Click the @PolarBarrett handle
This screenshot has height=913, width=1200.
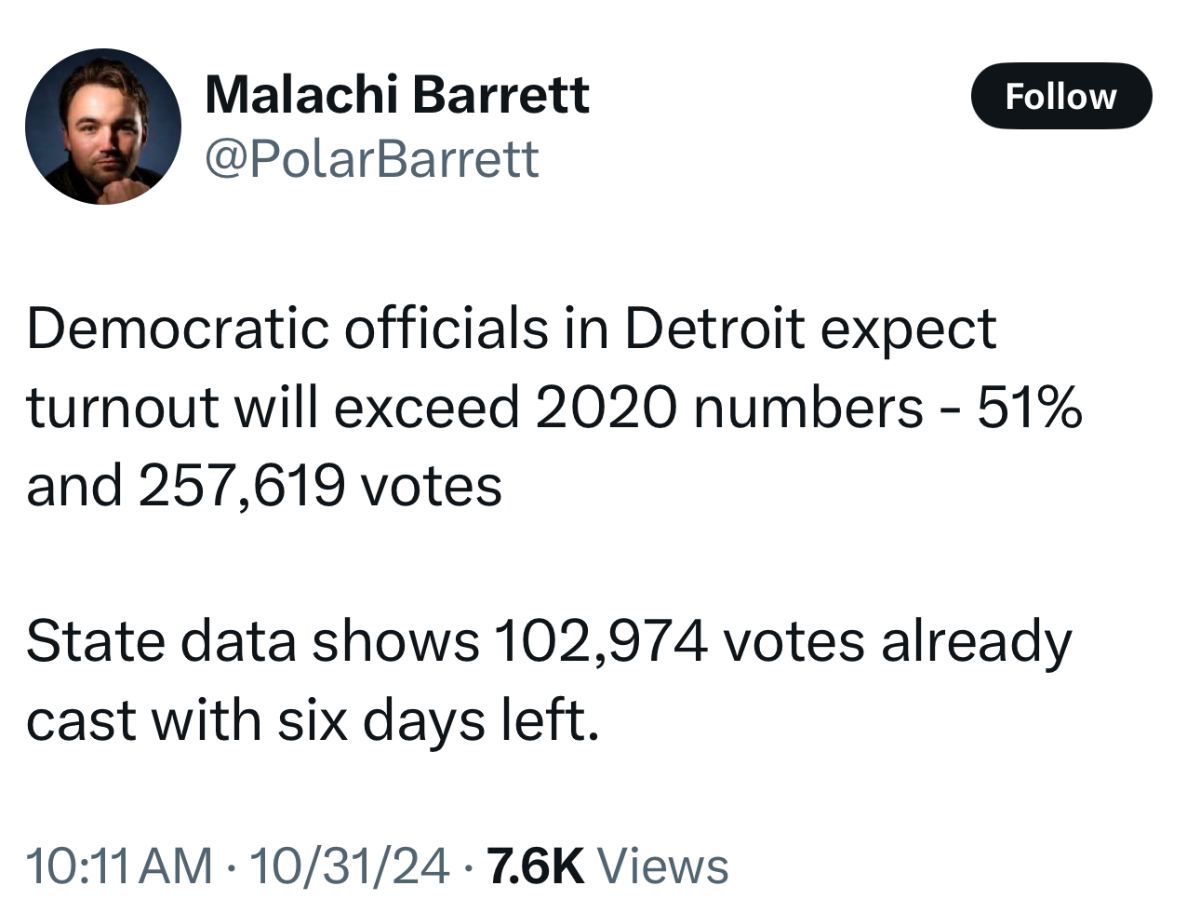coord(372,158)
